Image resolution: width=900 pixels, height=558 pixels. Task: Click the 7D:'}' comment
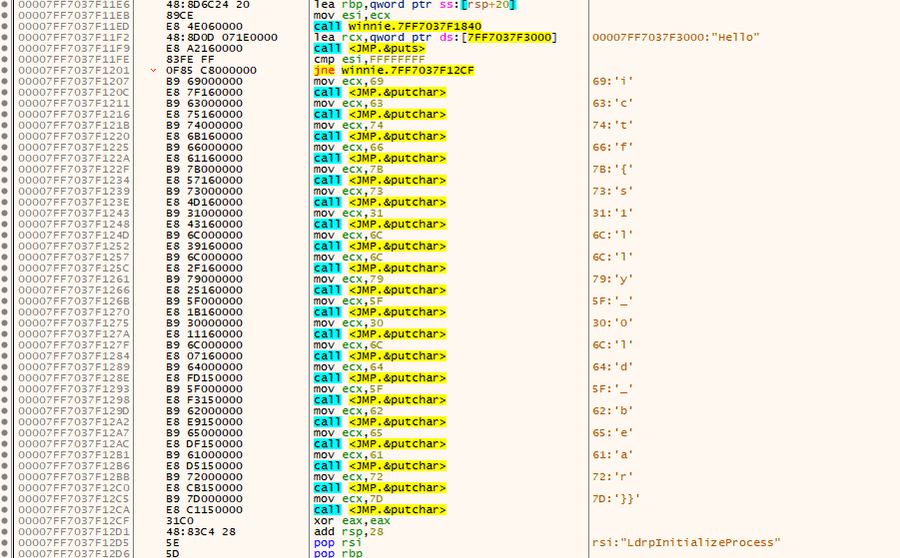coord(616,499)
